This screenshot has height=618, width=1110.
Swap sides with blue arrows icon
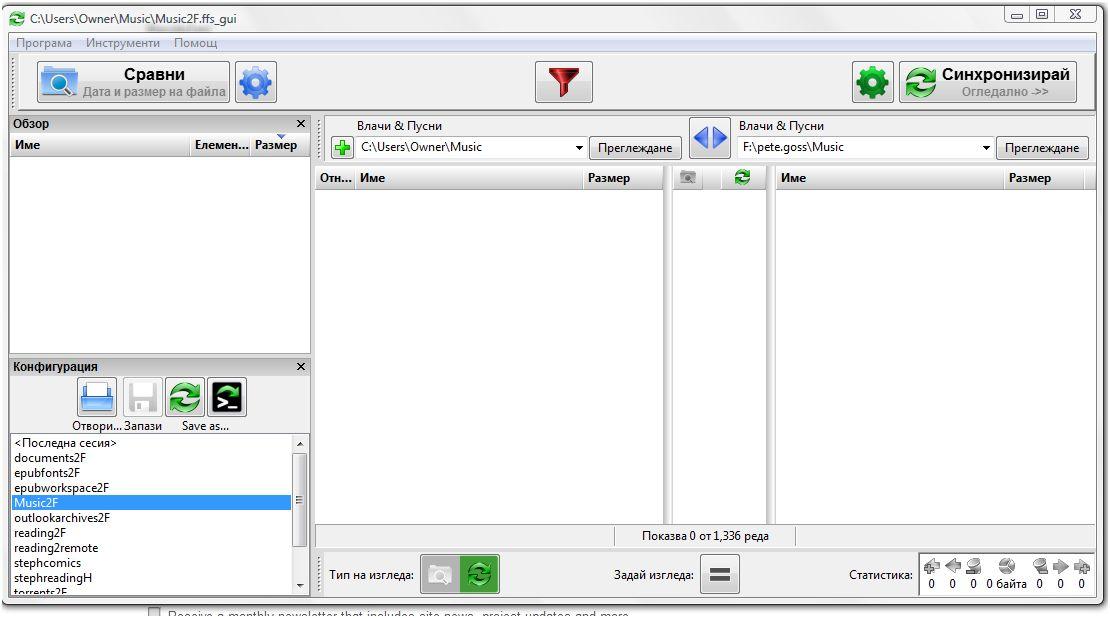tap(709, 137)
